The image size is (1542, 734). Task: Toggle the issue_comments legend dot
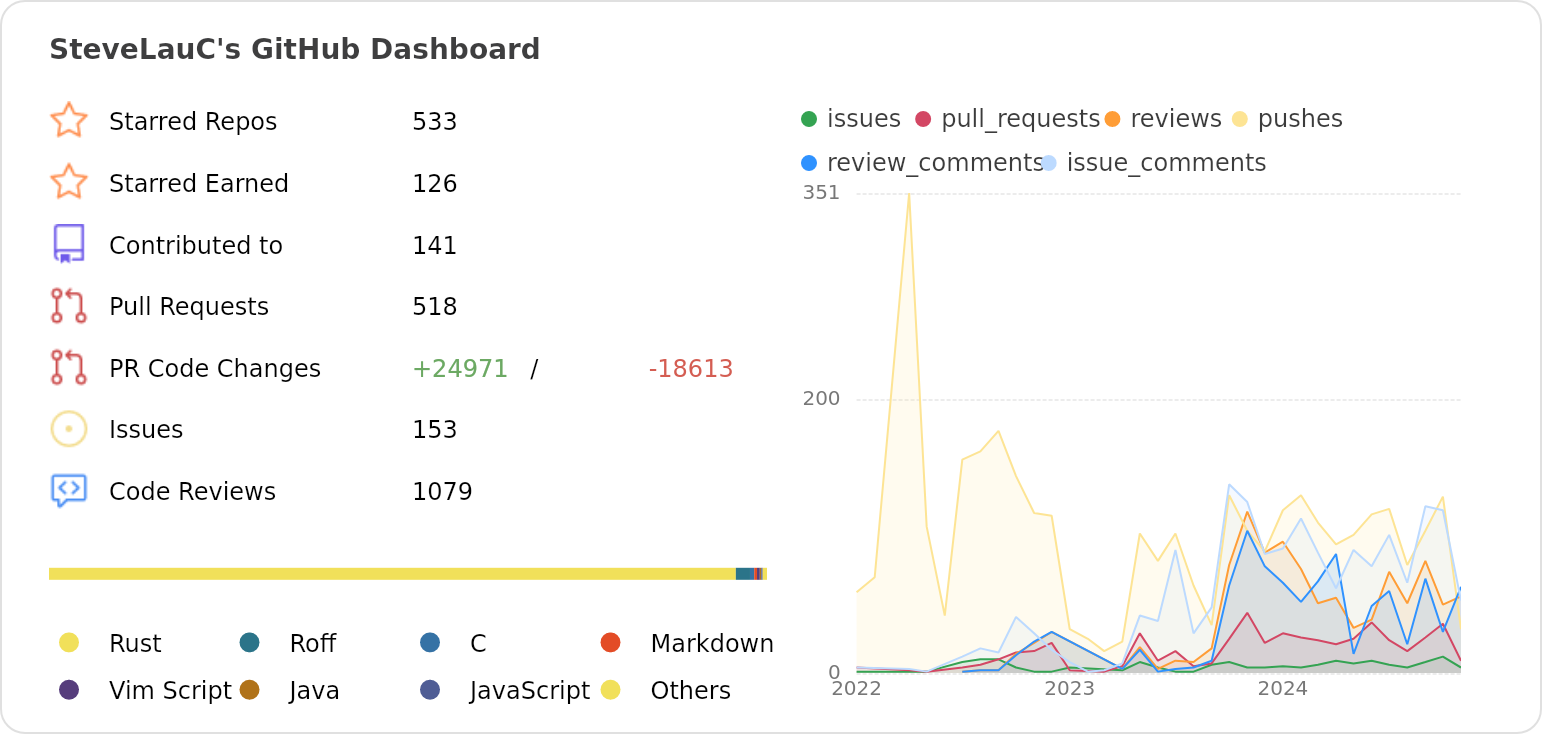click(x=1048, y=162)
